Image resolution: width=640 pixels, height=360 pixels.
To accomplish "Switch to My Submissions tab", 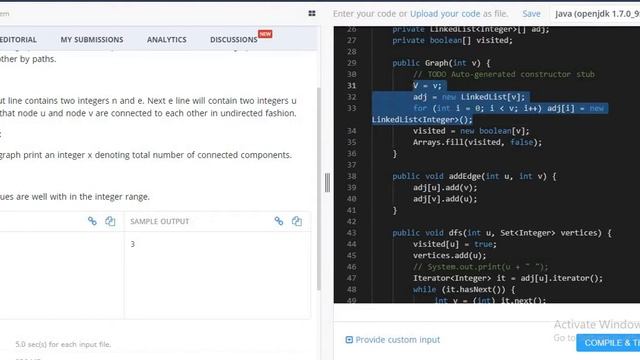I will click(92, 40).
